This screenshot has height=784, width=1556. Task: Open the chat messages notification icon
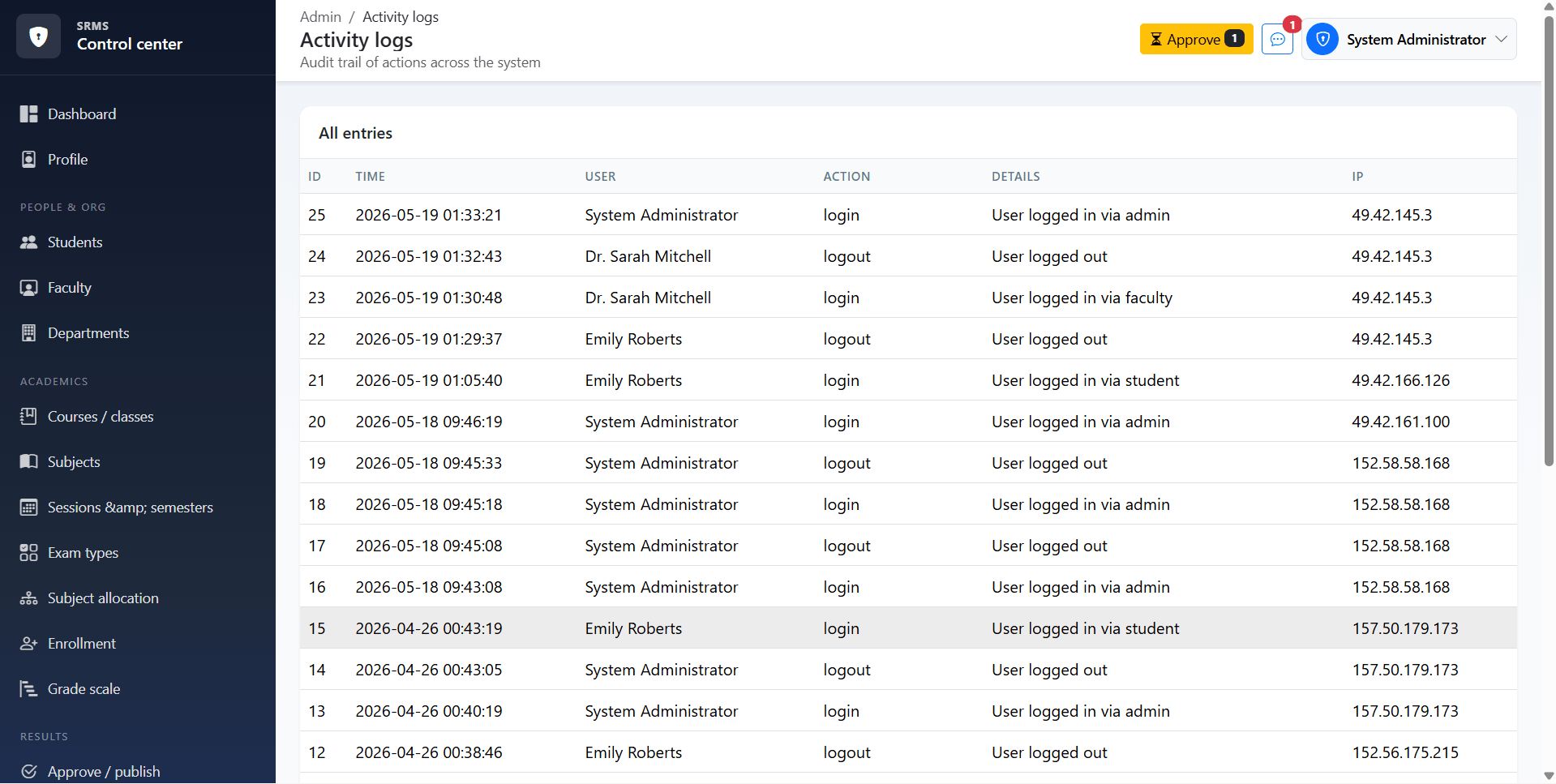coord(1277,39)
